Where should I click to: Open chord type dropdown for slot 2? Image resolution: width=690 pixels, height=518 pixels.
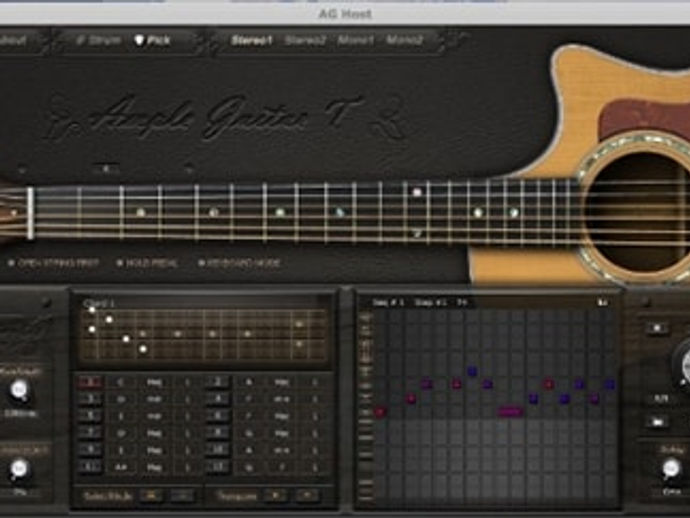coord(282,382)
